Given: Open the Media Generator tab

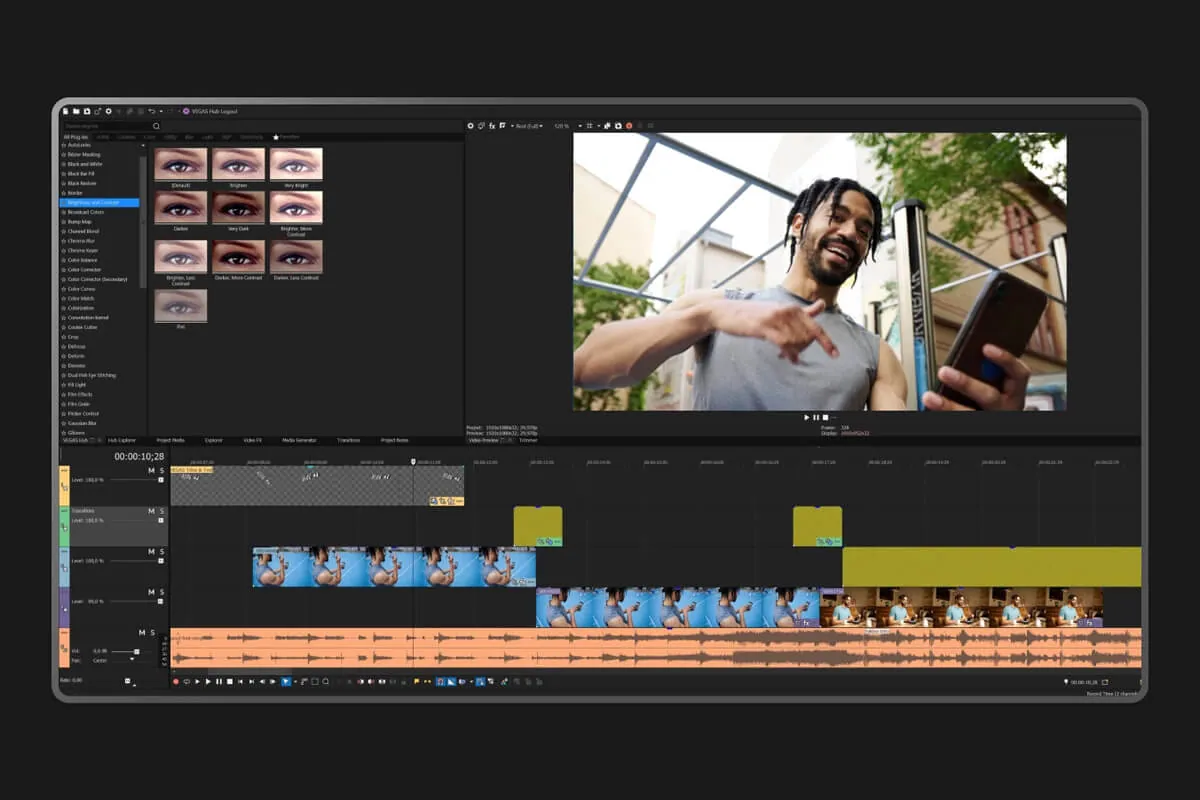Looking at the screenshot, I should click(x=299, y=440).
